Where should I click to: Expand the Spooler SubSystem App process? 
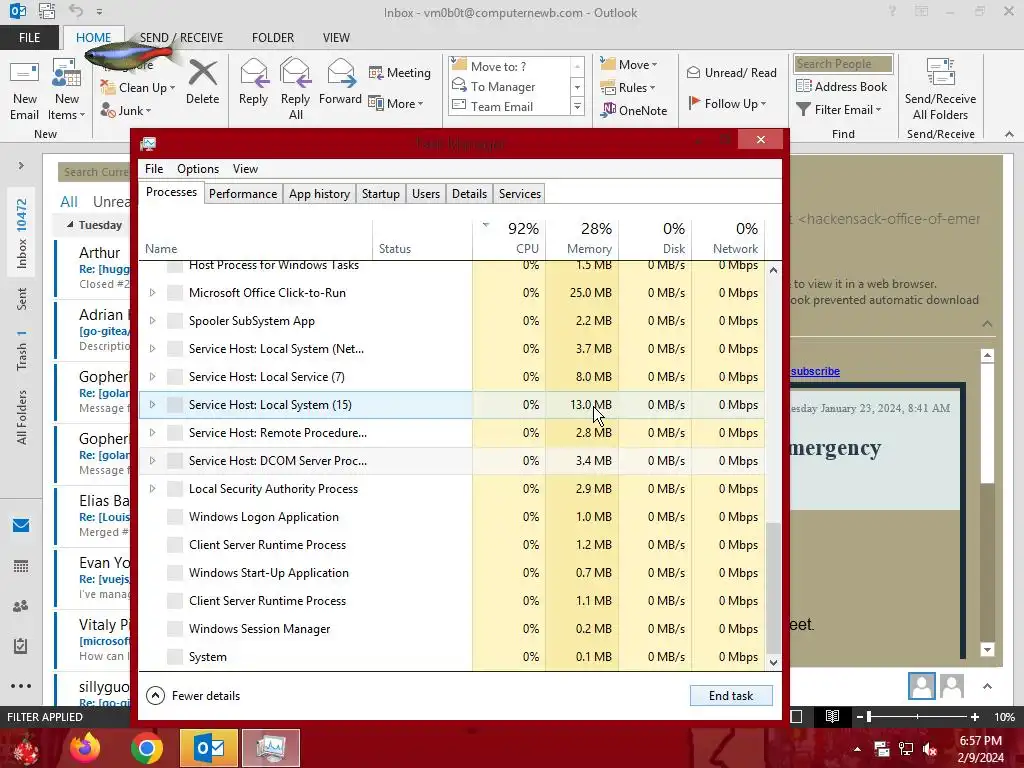click(152, 321)
